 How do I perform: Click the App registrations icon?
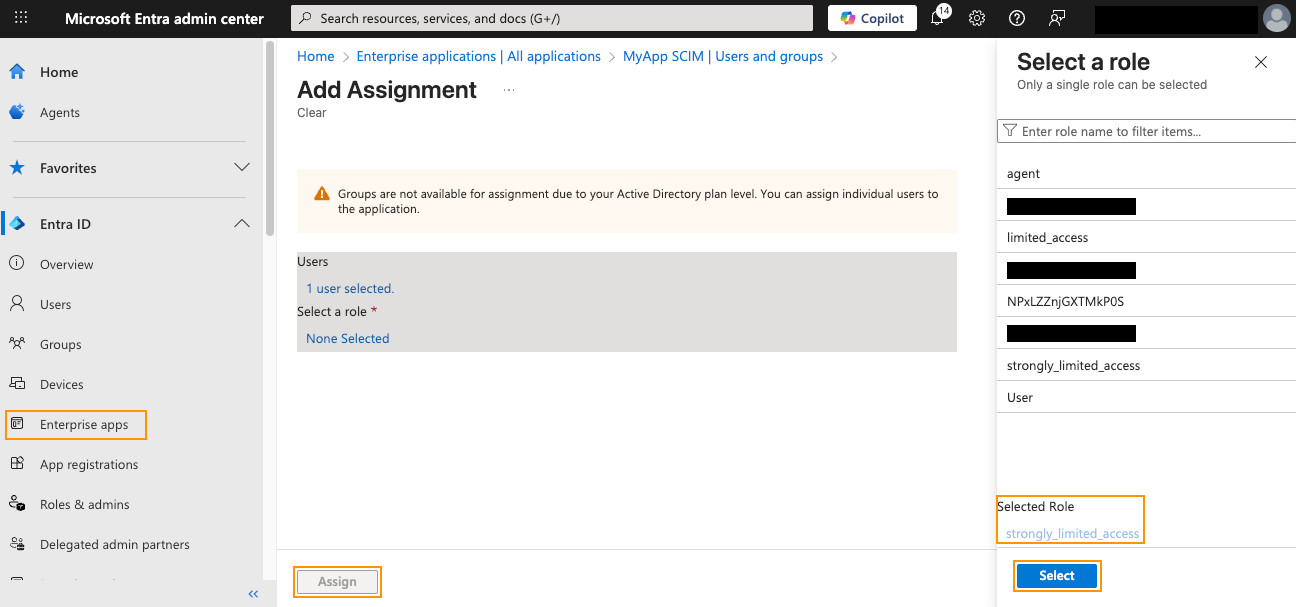point(17,464)
